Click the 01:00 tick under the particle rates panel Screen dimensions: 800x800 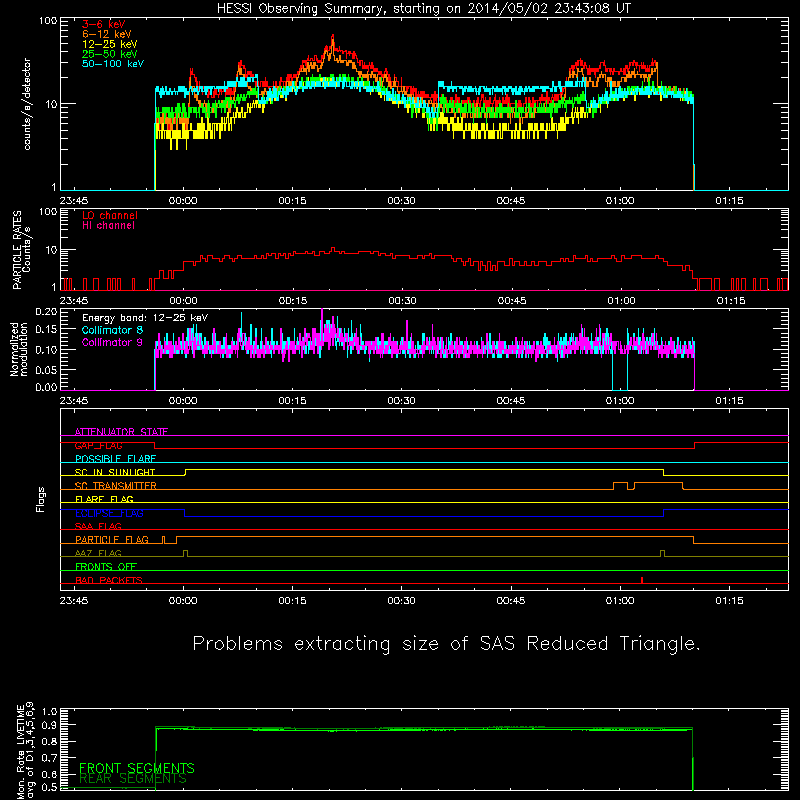click(621, 301)
